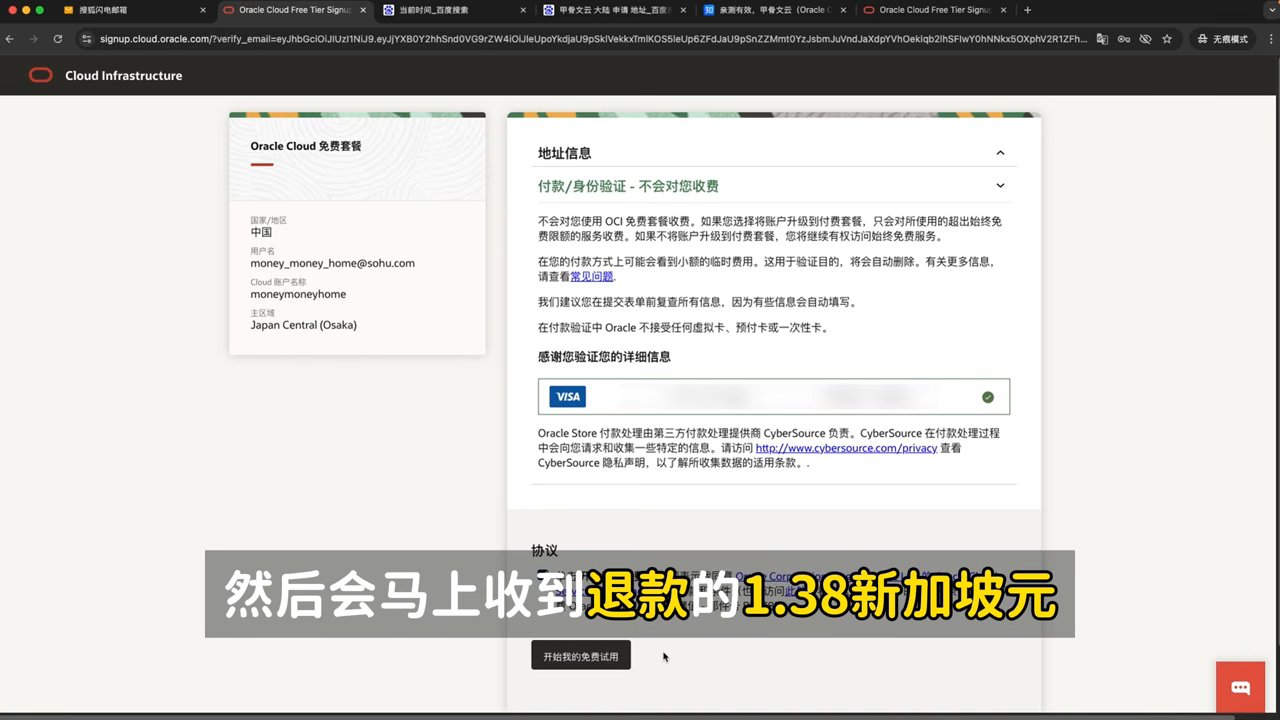Click the 地址信息 section heading
1280x720 pixels.
pyautogui.click(x=564, y=153)
